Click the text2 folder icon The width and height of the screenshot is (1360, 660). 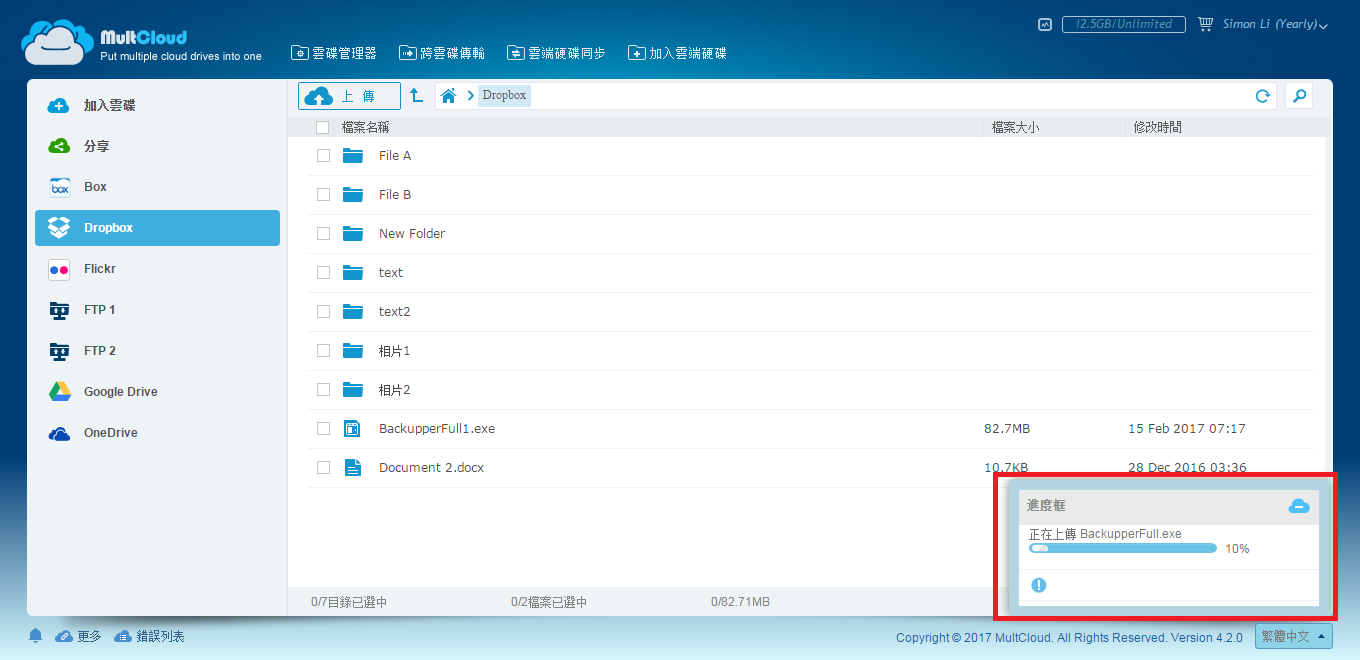click(x=352, y=312)
